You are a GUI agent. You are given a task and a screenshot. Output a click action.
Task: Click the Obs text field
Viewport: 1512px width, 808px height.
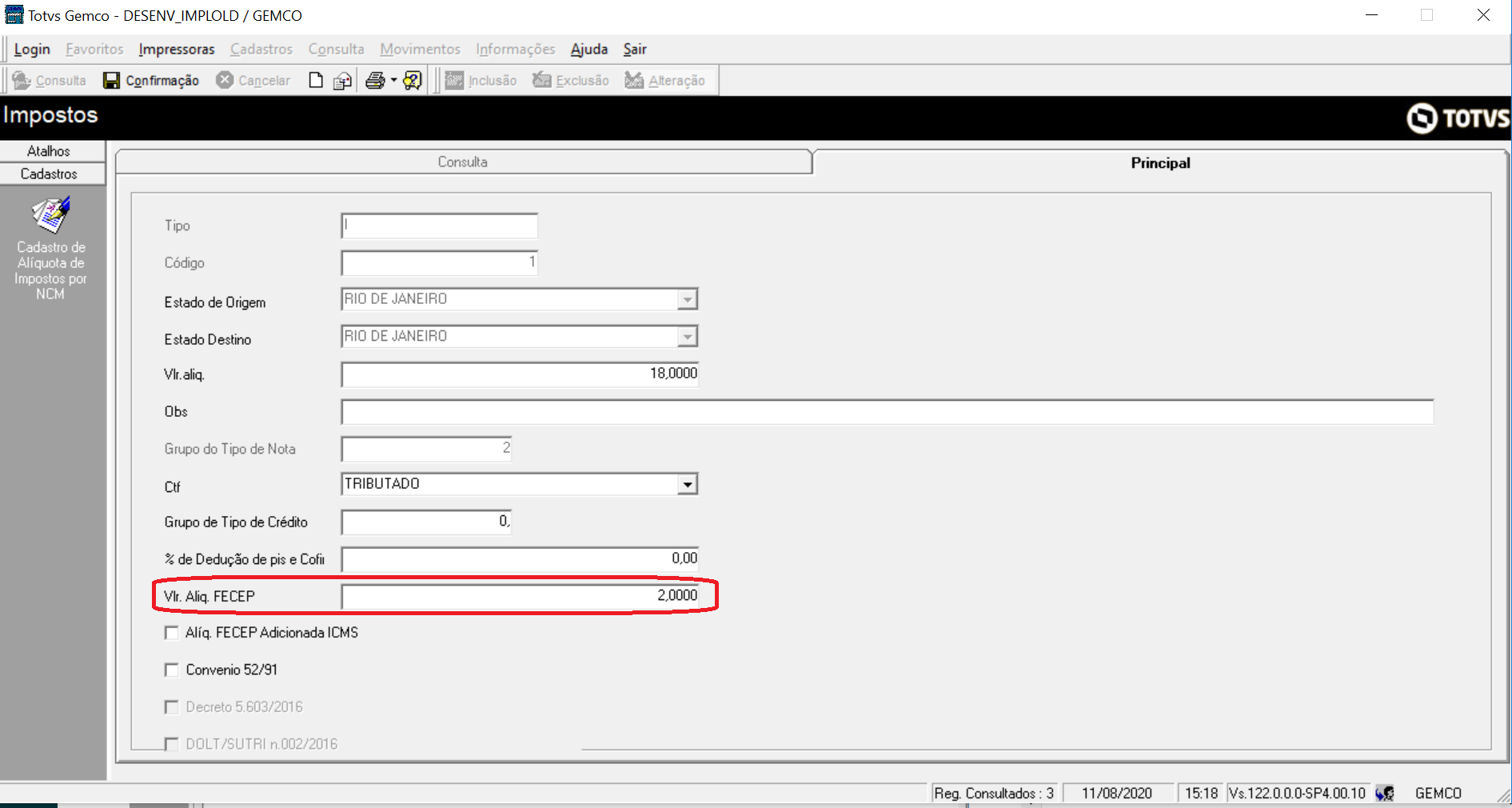(888, 412)
